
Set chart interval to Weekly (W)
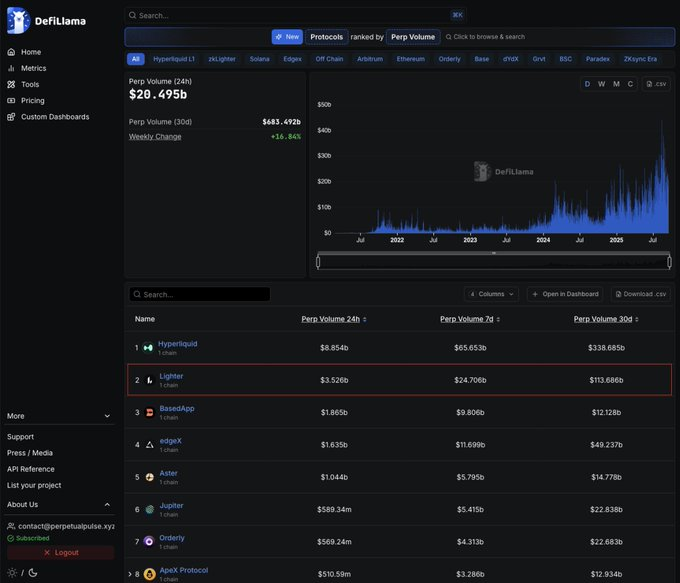coord(602,84)
